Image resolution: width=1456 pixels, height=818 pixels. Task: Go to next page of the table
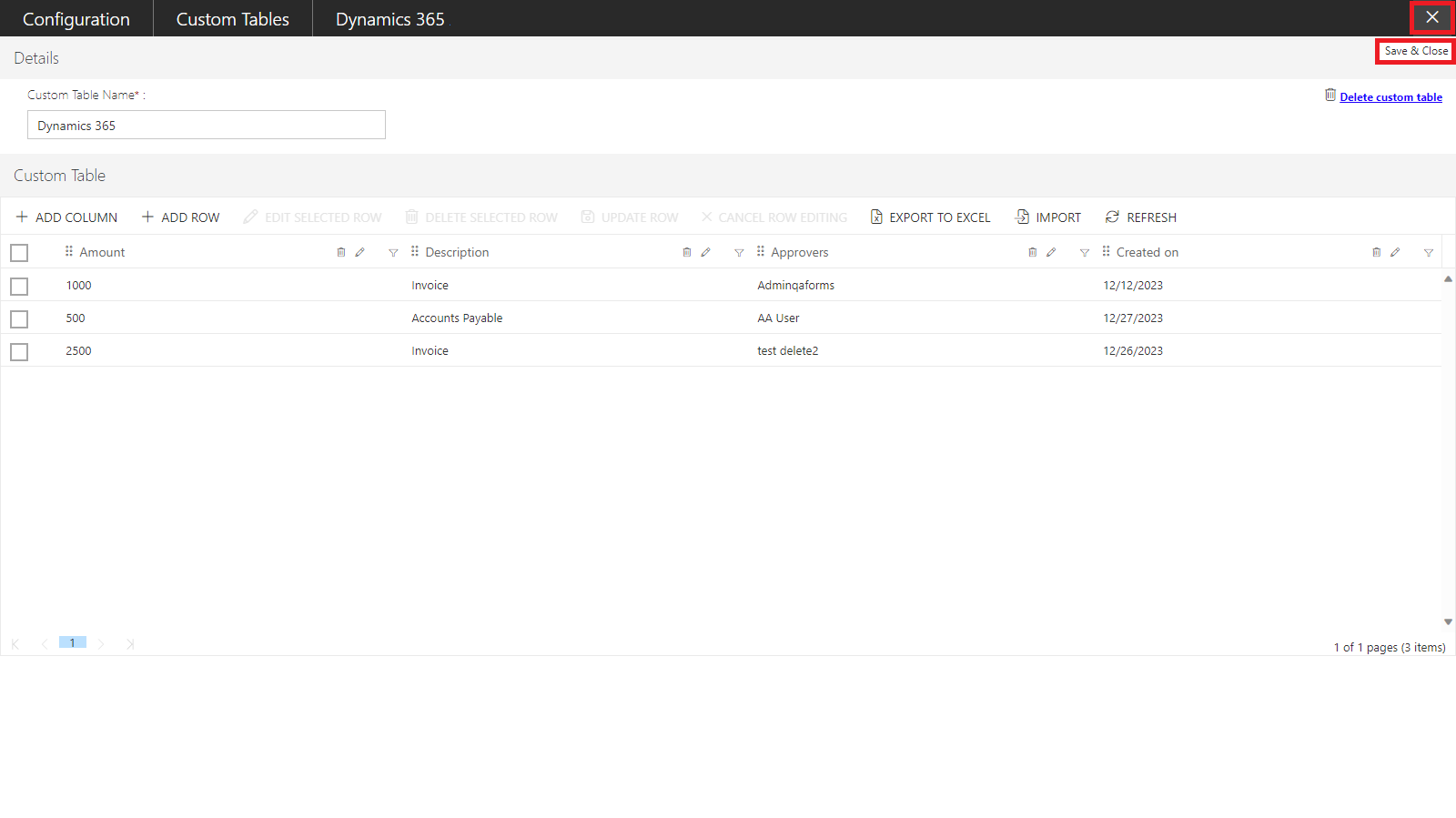click(101, 644)
